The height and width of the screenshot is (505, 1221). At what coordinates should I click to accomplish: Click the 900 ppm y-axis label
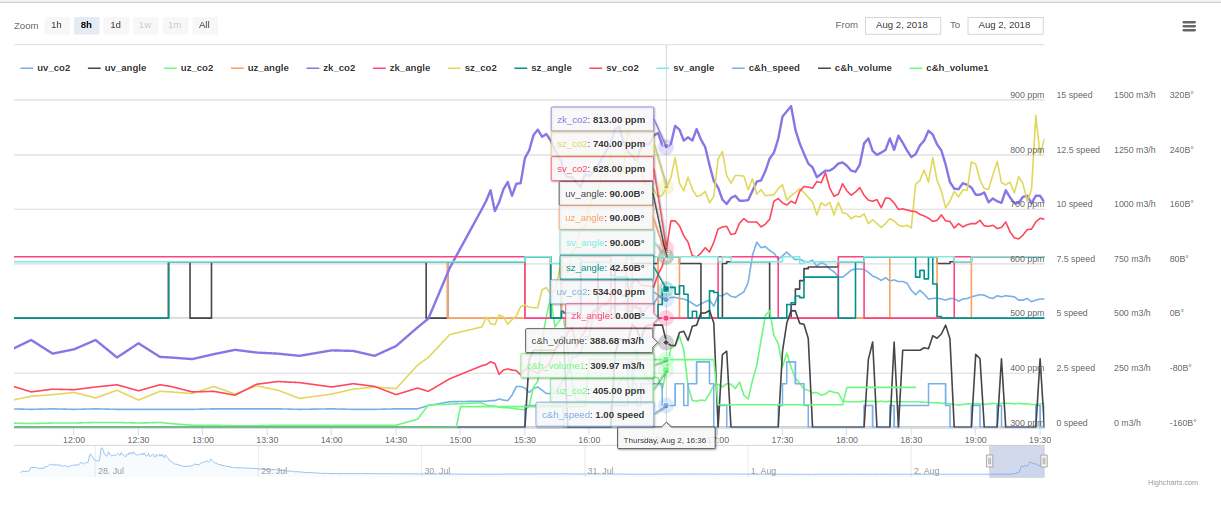coord(1027,95)
